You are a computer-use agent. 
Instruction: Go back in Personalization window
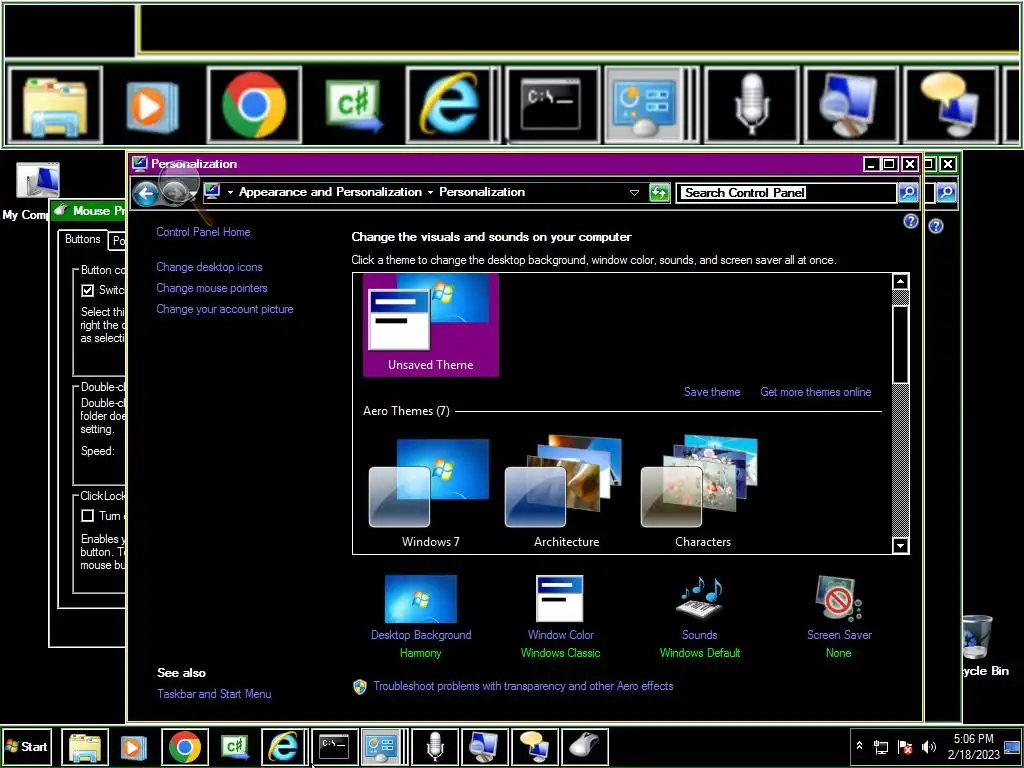145,193
